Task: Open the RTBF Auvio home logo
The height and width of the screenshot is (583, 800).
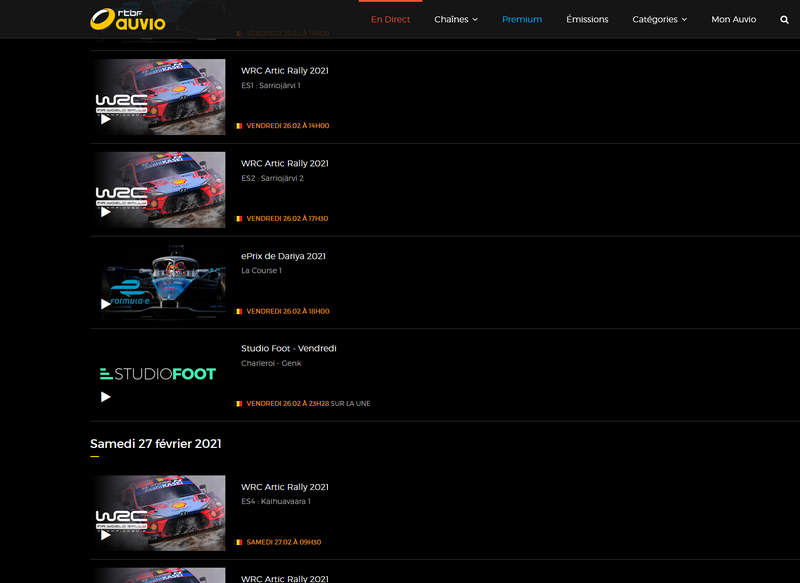Action: coord(128,19)
